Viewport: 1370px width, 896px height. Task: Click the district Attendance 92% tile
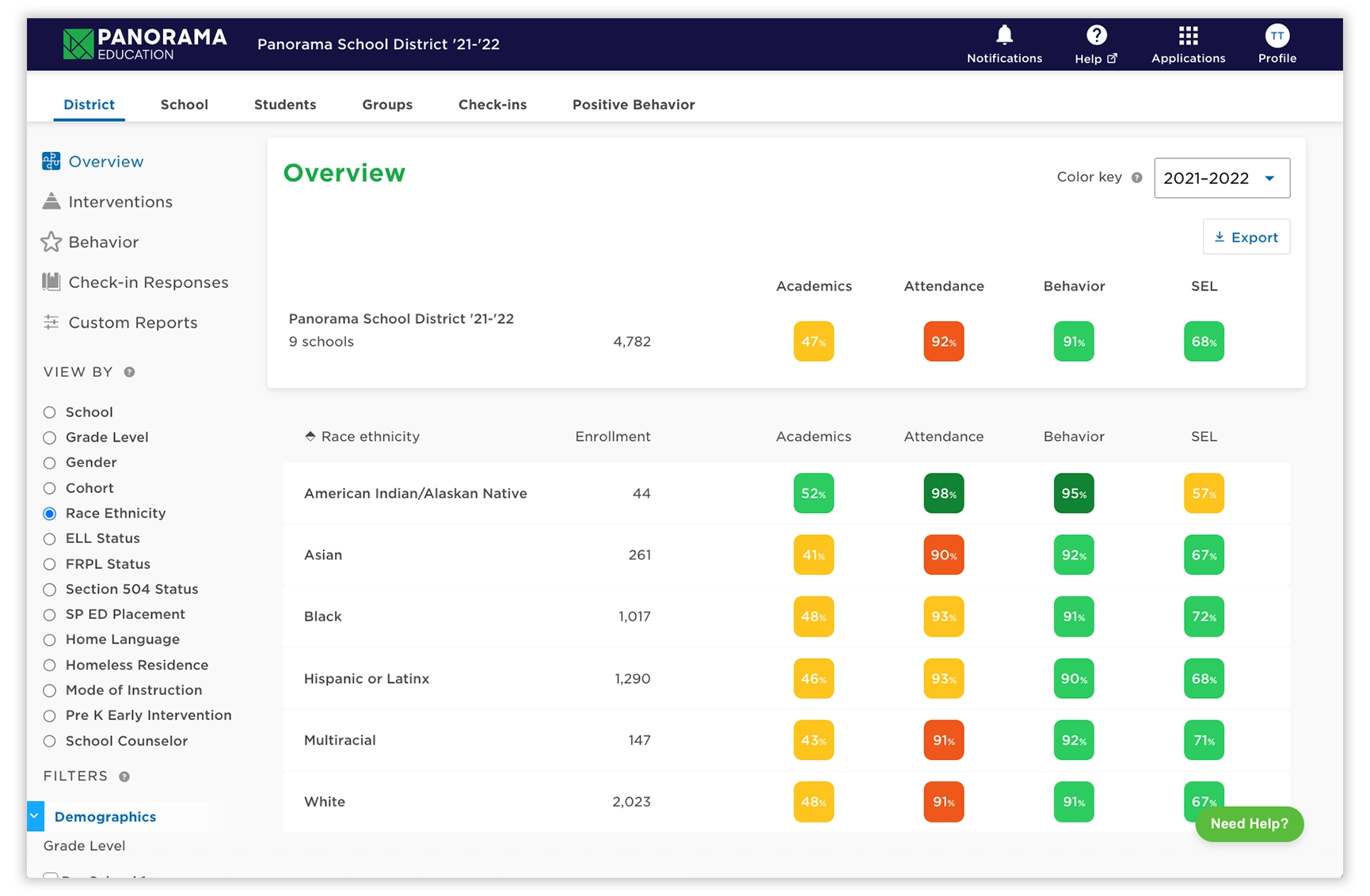point(943,341)
